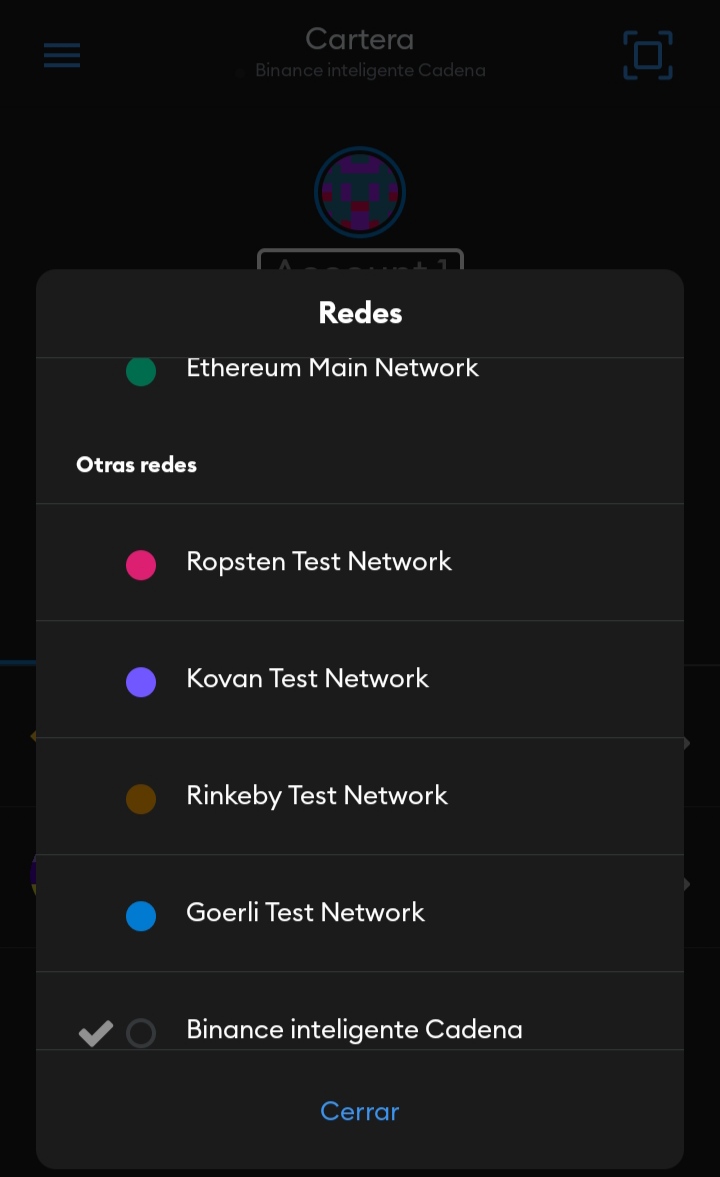Screen dimensions: 720x1177
Task: Select the green Ethereum Main Network dot
Action: click(x=141, y=371)
